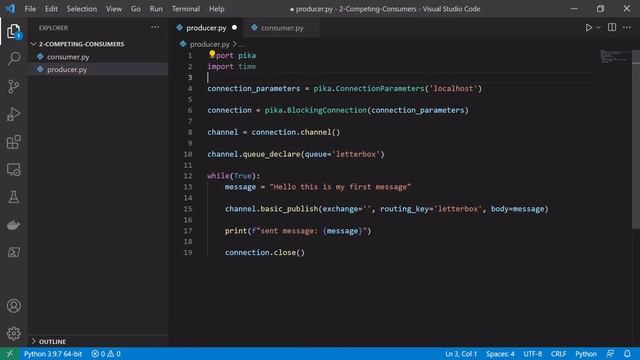The image size is (640, 360).
Task: Open the Docker whale icon
Action: (x=13, y=225)
